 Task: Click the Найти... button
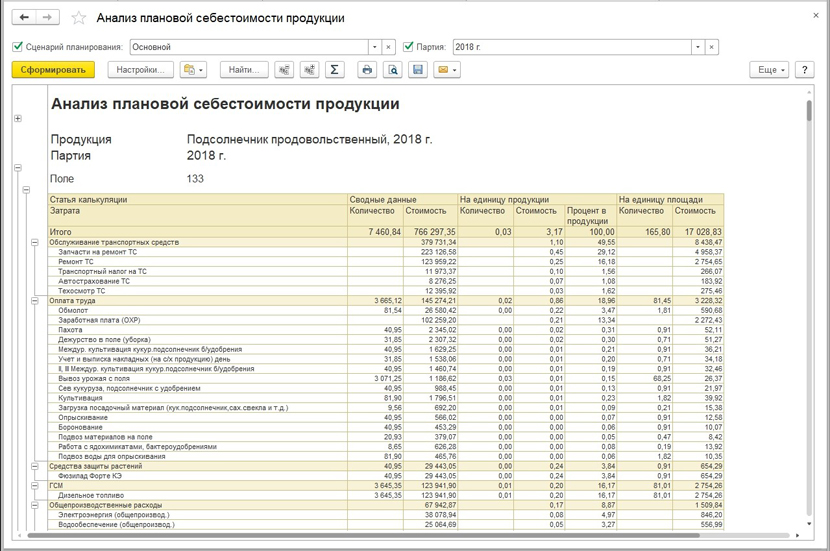coord(244,70)
